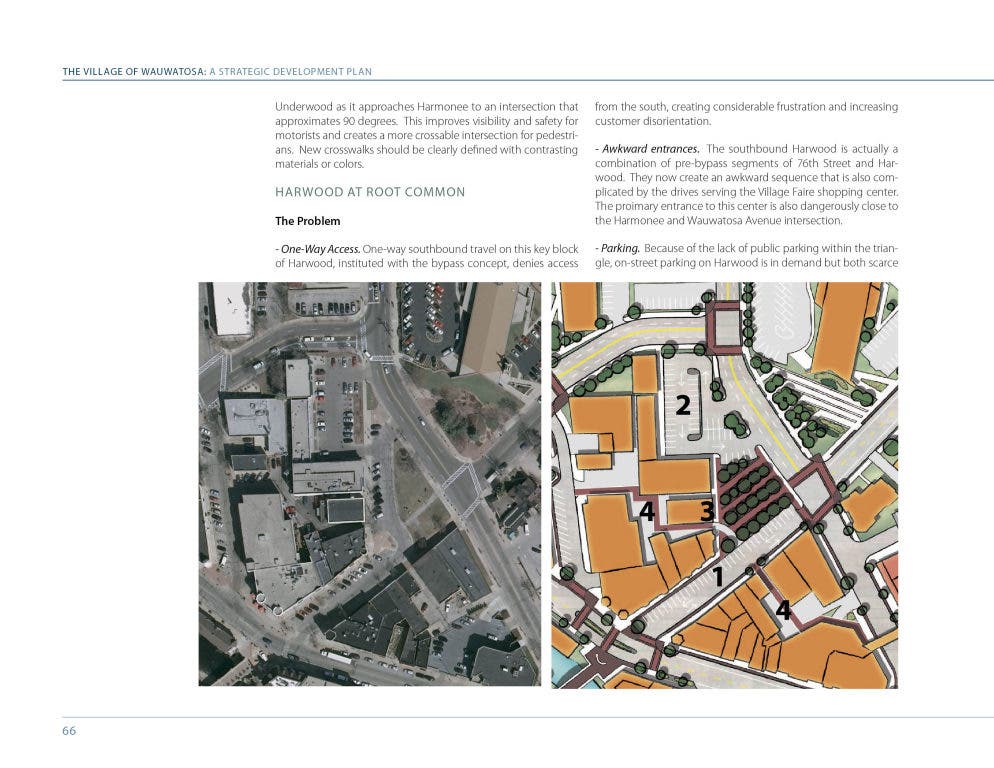Click map label number 3
994x768 pixels.
(x=708, y=511)
